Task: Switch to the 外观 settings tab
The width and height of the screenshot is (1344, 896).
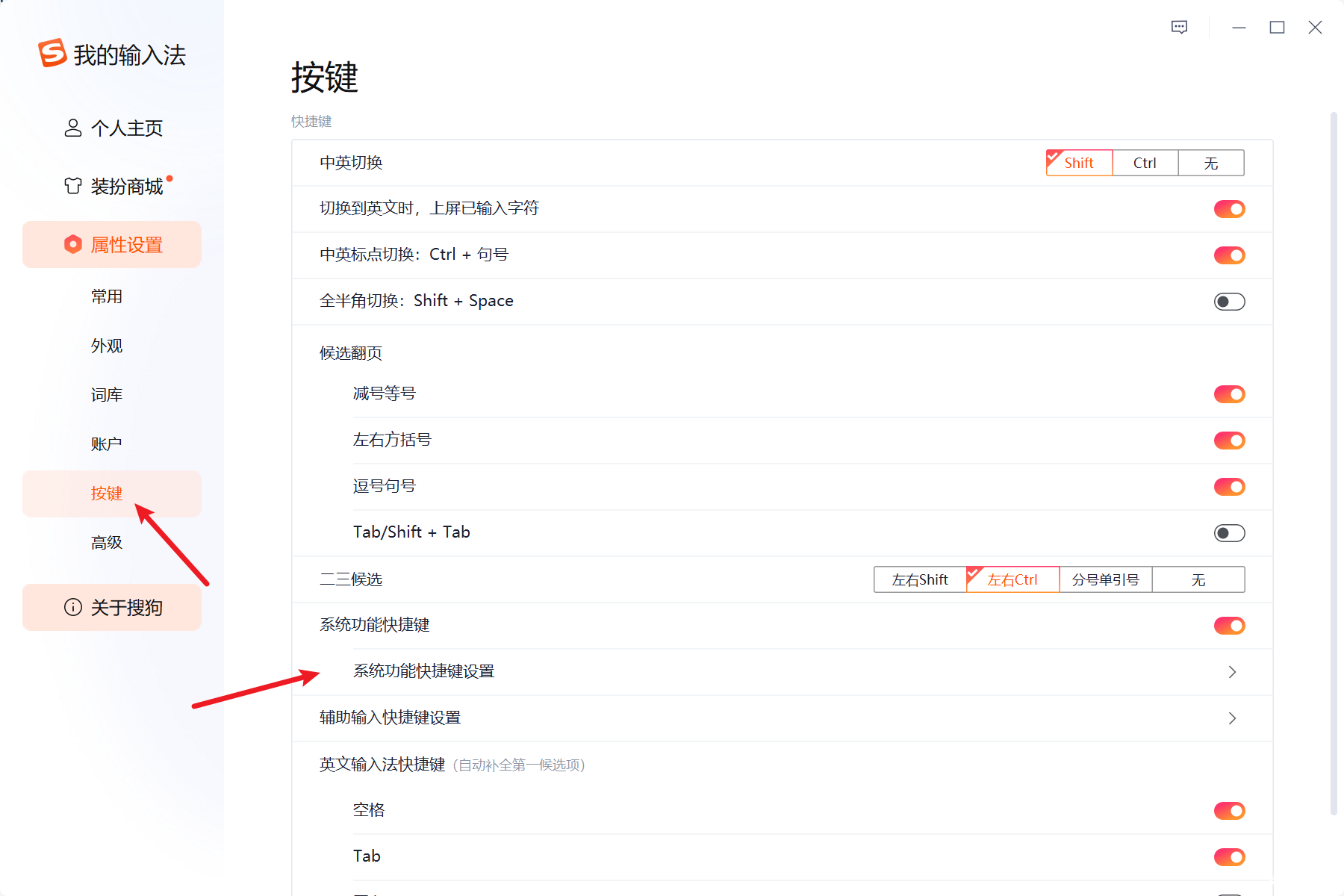Action: tap(106, 345)
